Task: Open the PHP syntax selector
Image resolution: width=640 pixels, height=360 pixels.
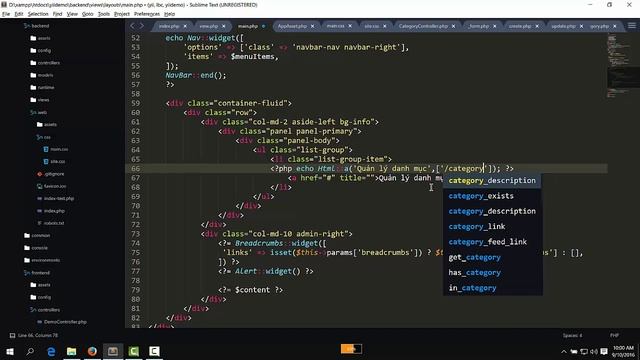Action: [614, 336]
